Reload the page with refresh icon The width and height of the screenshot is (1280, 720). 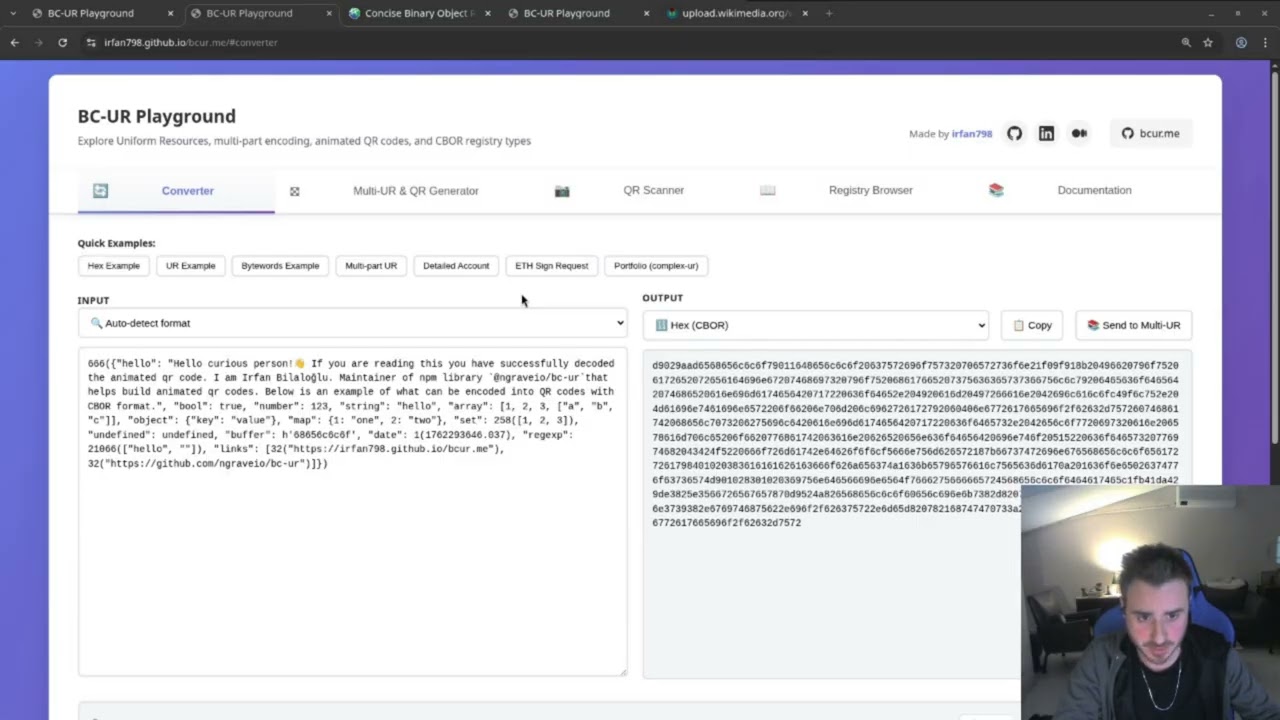click(x=62, y=43)
